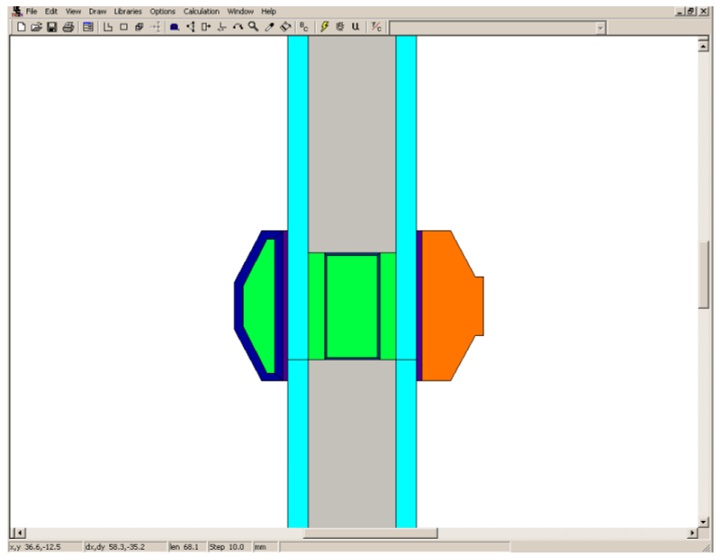Select the green center rectangle
This screenshot has width=721, height=557.
[352, 306]
